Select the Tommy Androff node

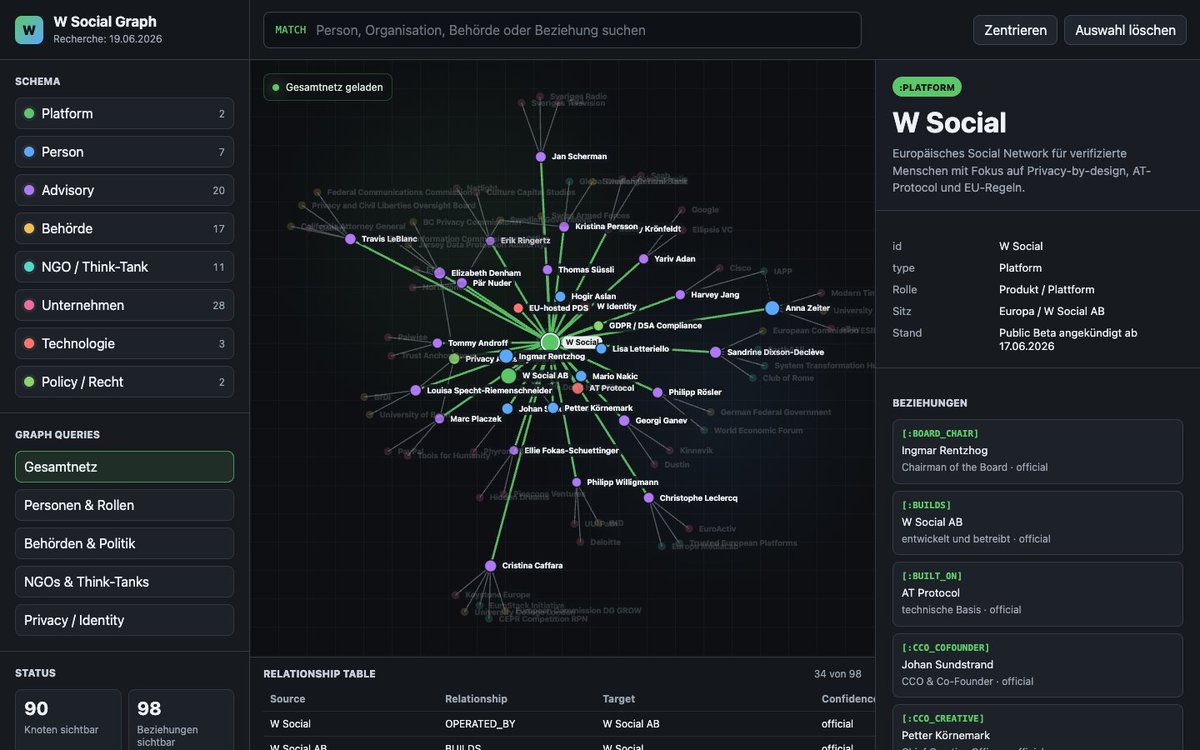coord(438,343)
